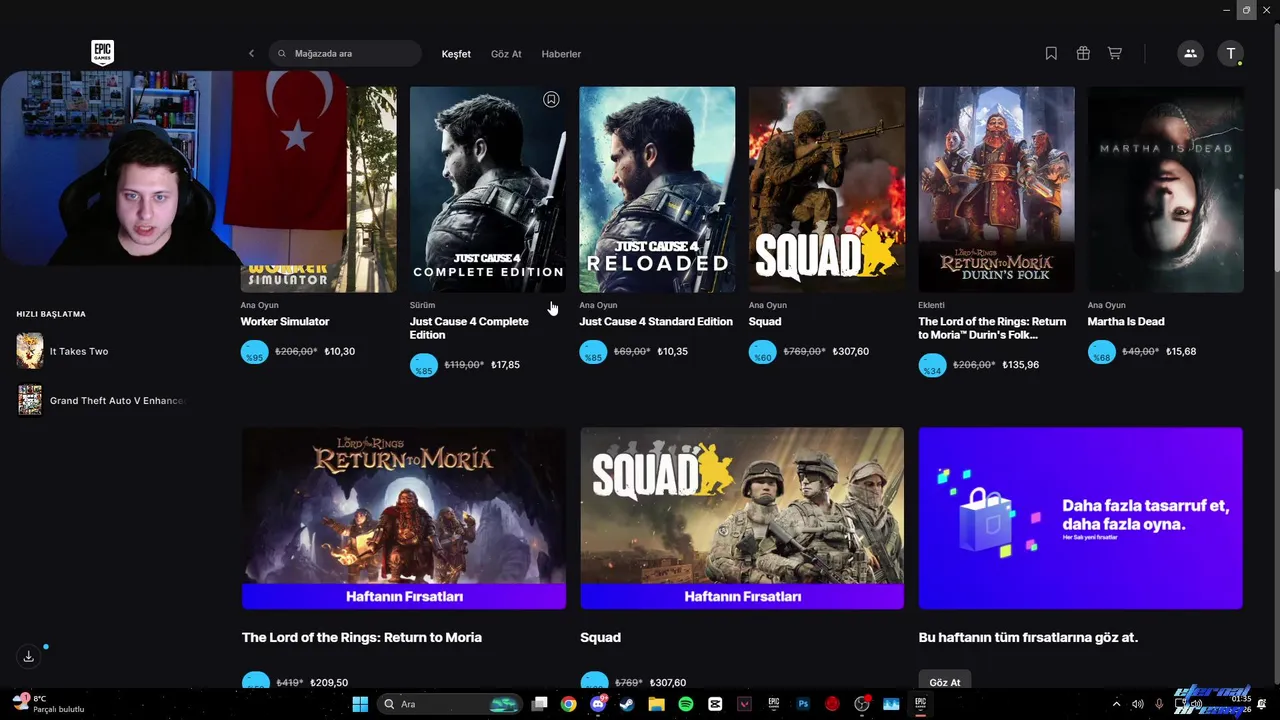The height and width of the screenshot is (720, 1280).
Task: Open the notification bell in the tray
Action: (1263, 704)
